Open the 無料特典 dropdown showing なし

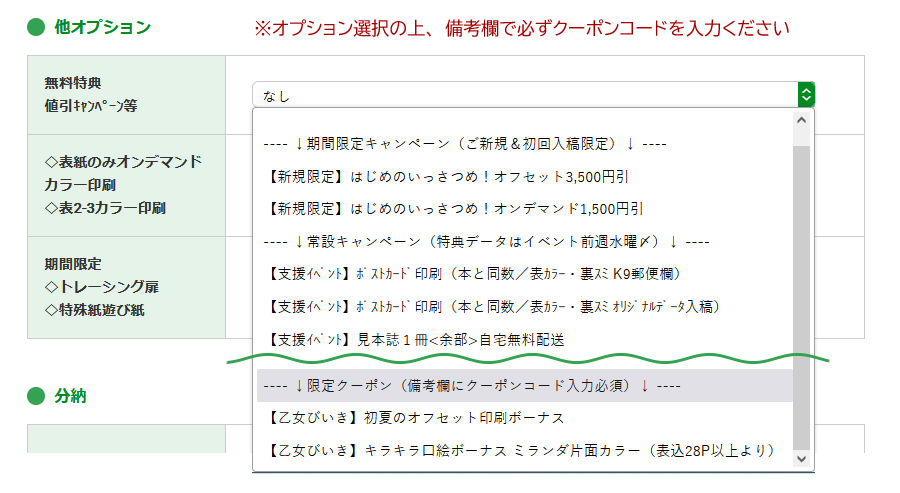coord(533,95)
